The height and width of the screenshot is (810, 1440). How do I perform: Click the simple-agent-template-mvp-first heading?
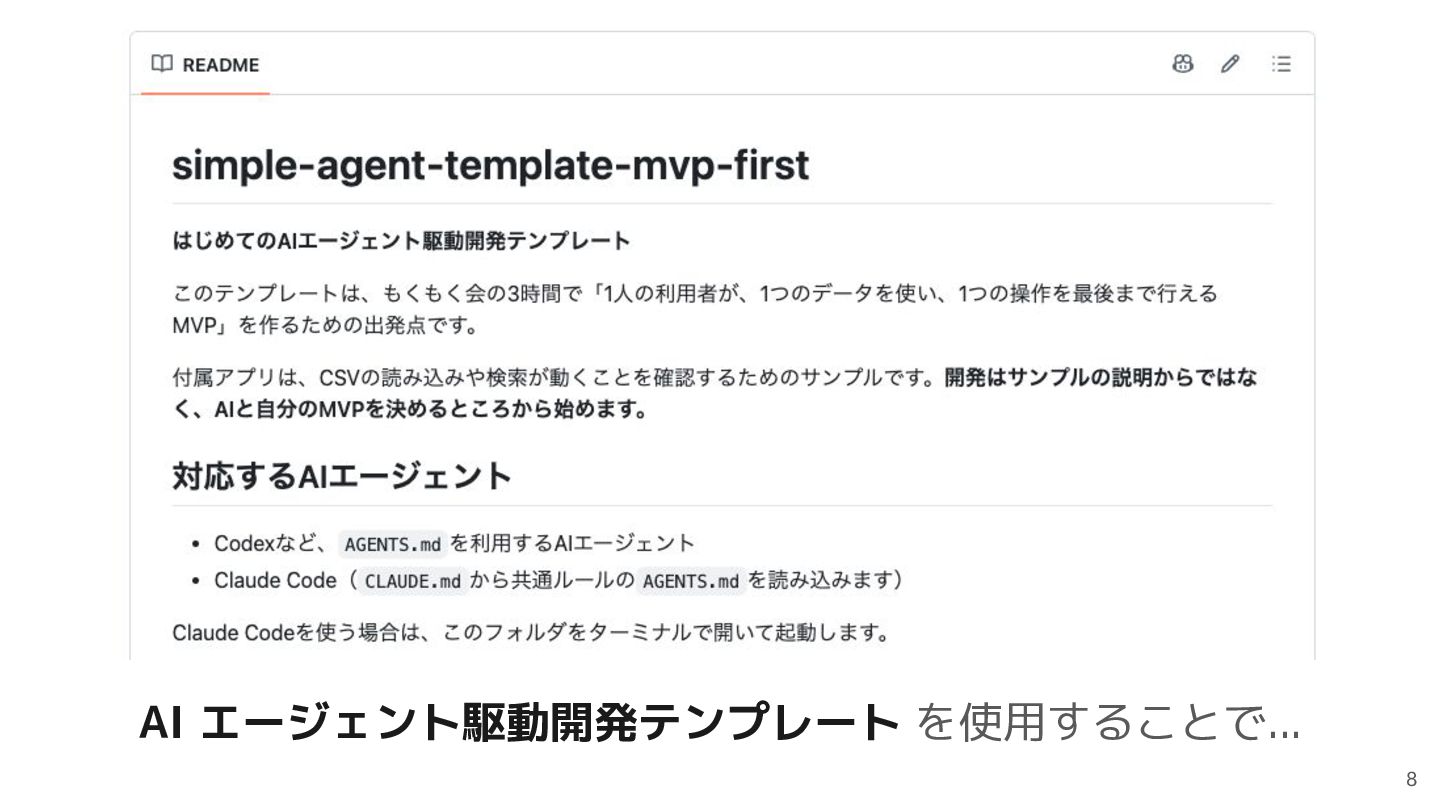pyautogui.click(x=490, y=165)
